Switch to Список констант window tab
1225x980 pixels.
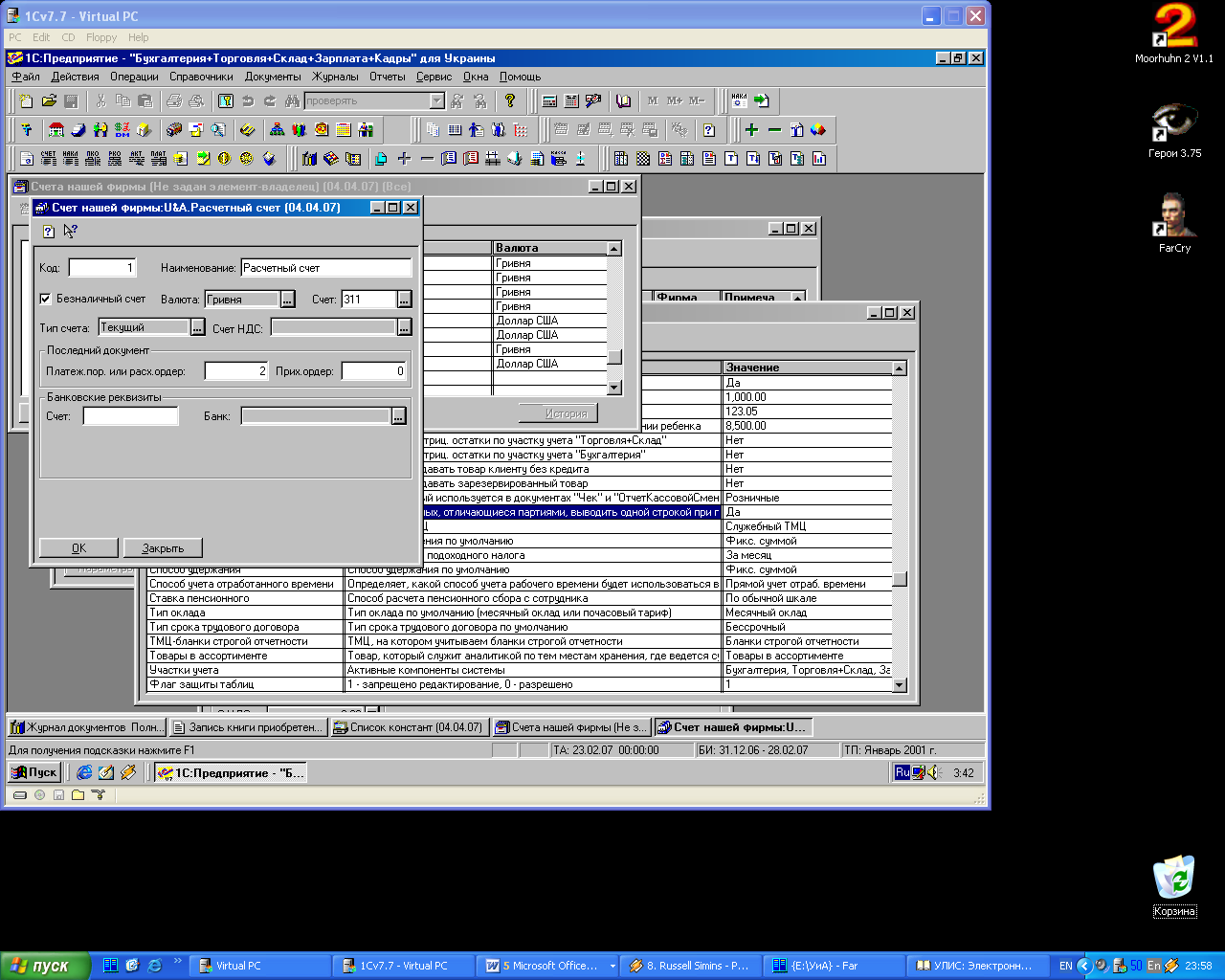(x=409, y=727)
